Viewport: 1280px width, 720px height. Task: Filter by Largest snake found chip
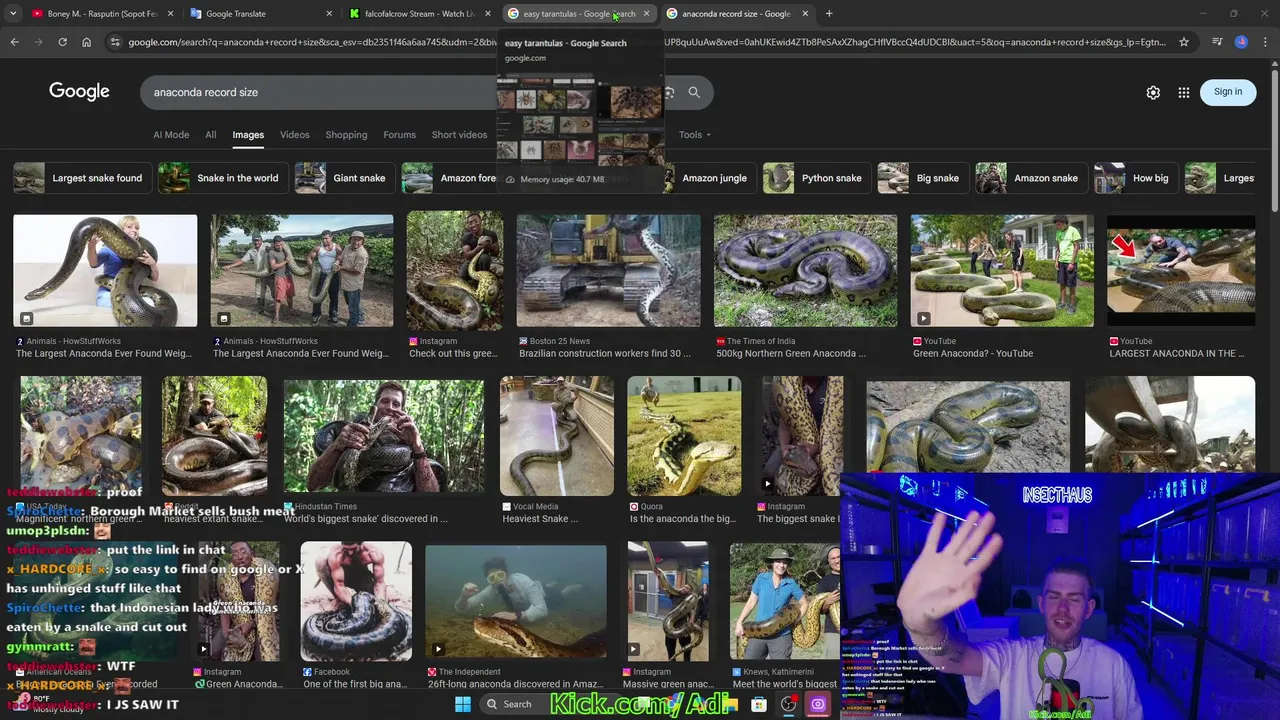click(x=81, y=178)
